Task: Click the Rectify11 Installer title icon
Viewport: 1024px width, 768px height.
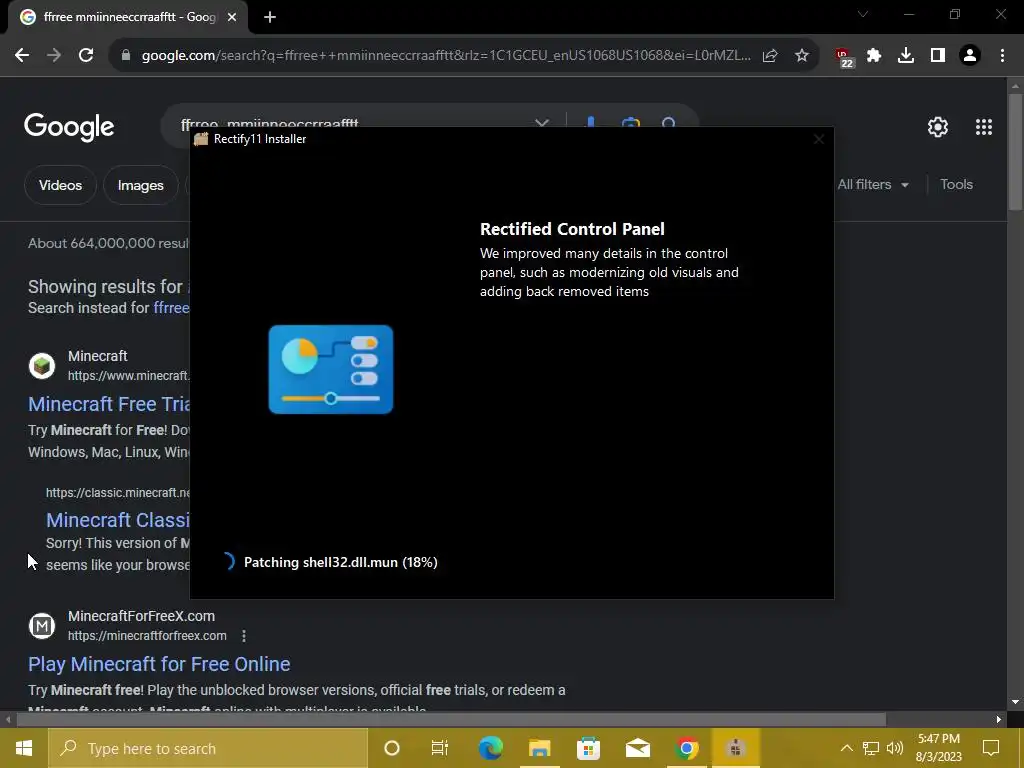Action: coord(200,139)
